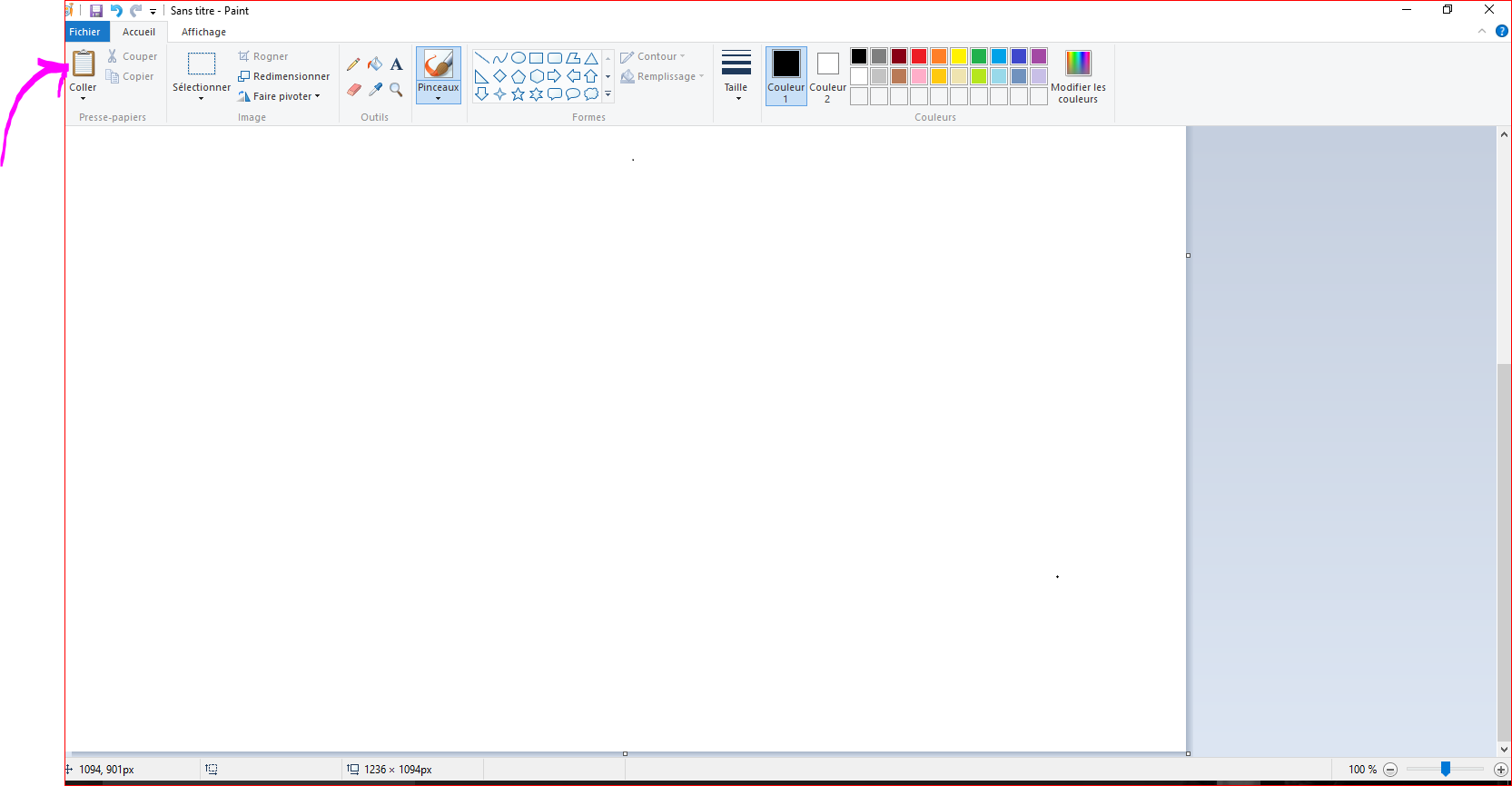
Task: Pick the Oval shape
Action: 519,58
